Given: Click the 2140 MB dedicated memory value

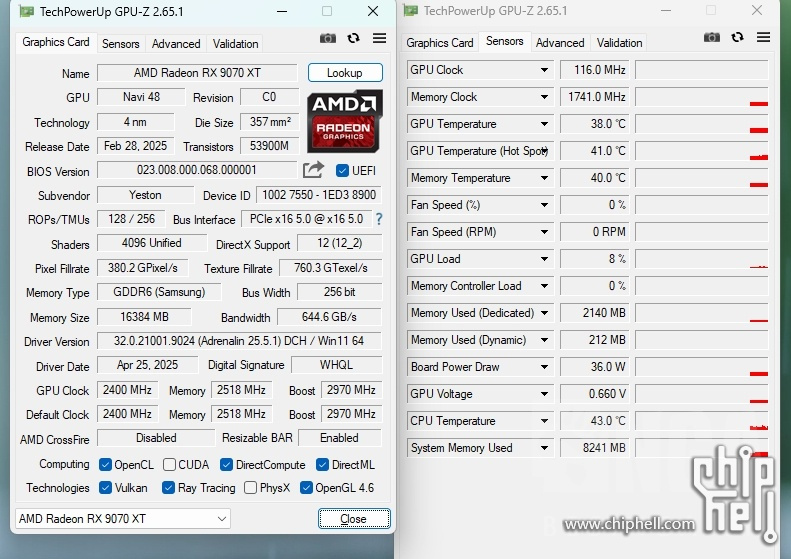Looking at the screenshot, I should click(594, 313).
